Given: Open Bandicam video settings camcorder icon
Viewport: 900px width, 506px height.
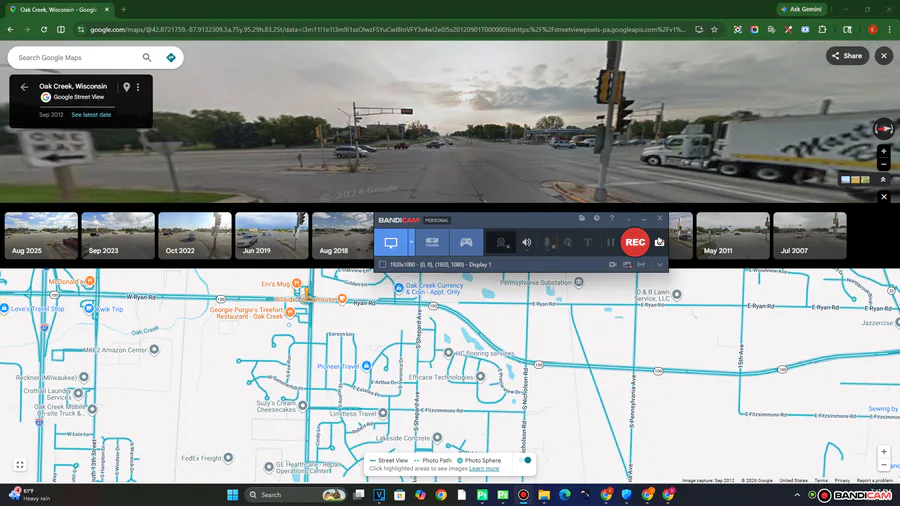Looking at the screenshot, I should 612,264.
